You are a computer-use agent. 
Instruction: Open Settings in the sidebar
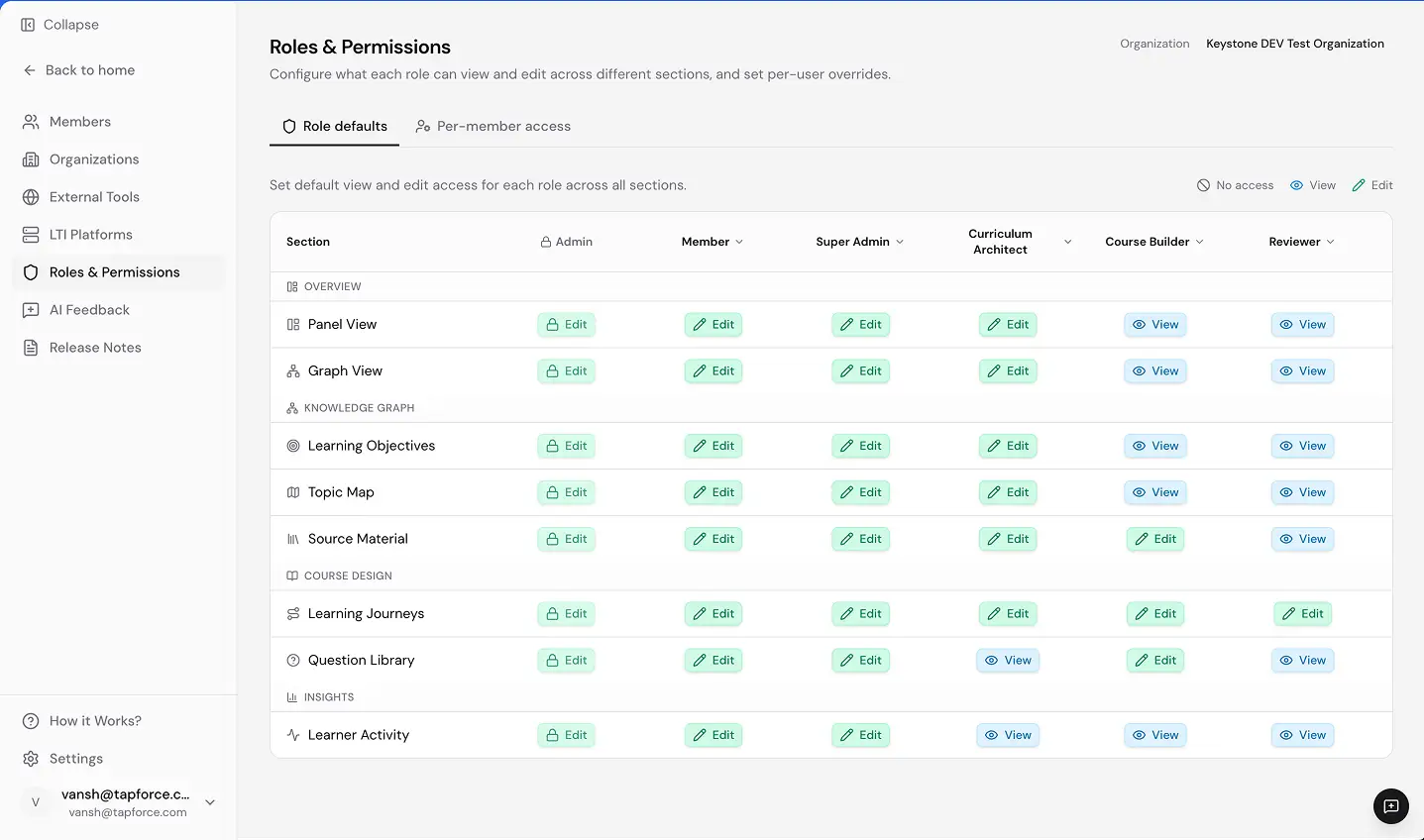click(119, 759)
